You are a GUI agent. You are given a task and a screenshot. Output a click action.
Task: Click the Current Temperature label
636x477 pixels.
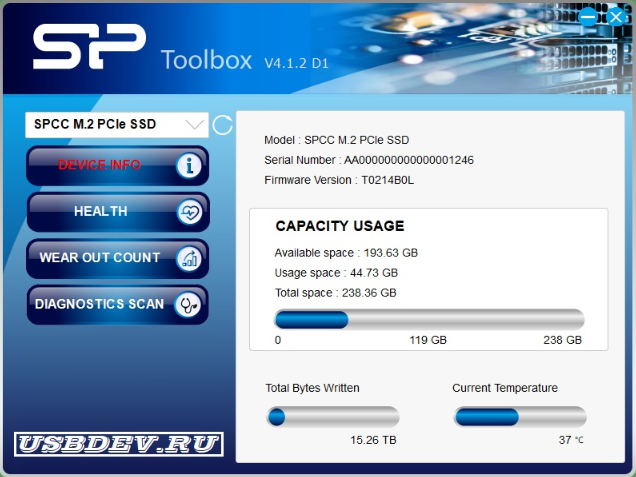pyautogui.click(x=505, y=388)
